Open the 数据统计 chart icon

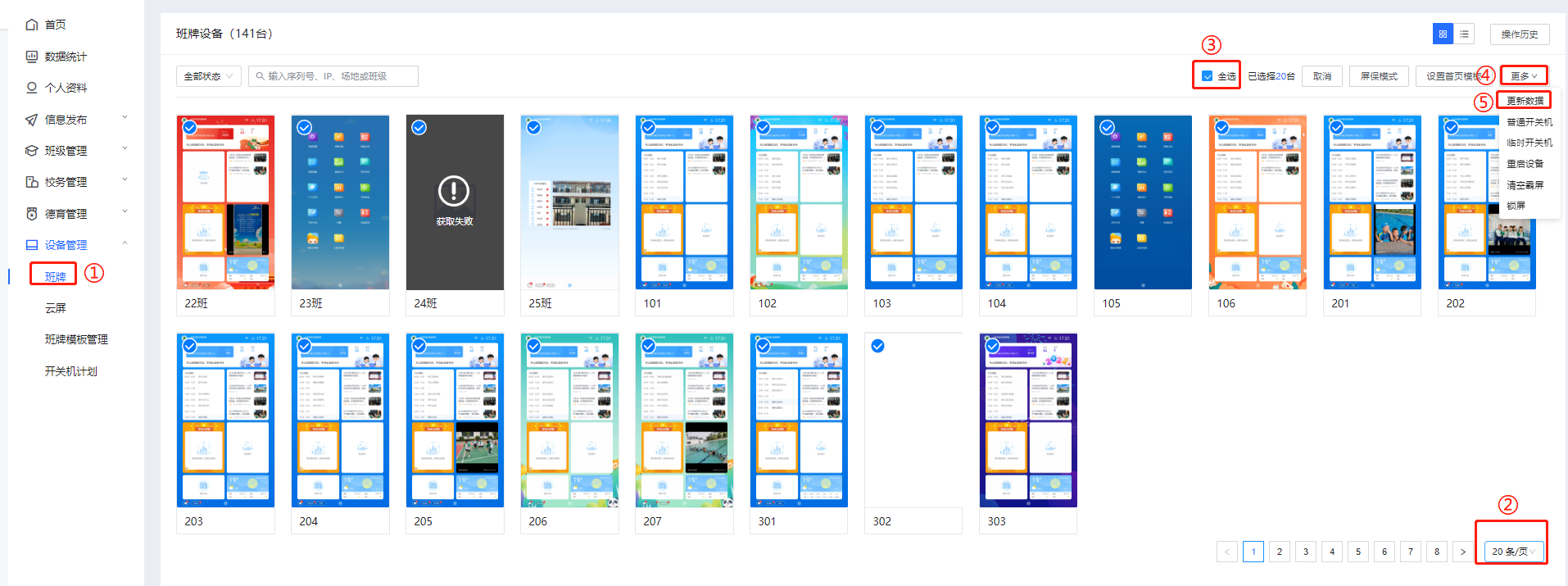pyautogui.click(x=32, y=57)
